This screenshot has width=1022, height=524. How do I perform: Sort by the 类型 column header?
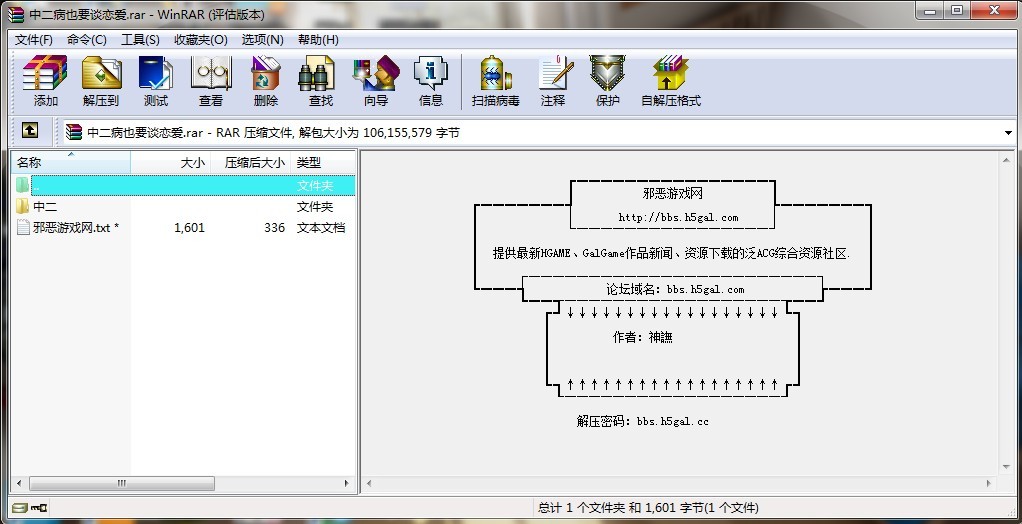323,162
